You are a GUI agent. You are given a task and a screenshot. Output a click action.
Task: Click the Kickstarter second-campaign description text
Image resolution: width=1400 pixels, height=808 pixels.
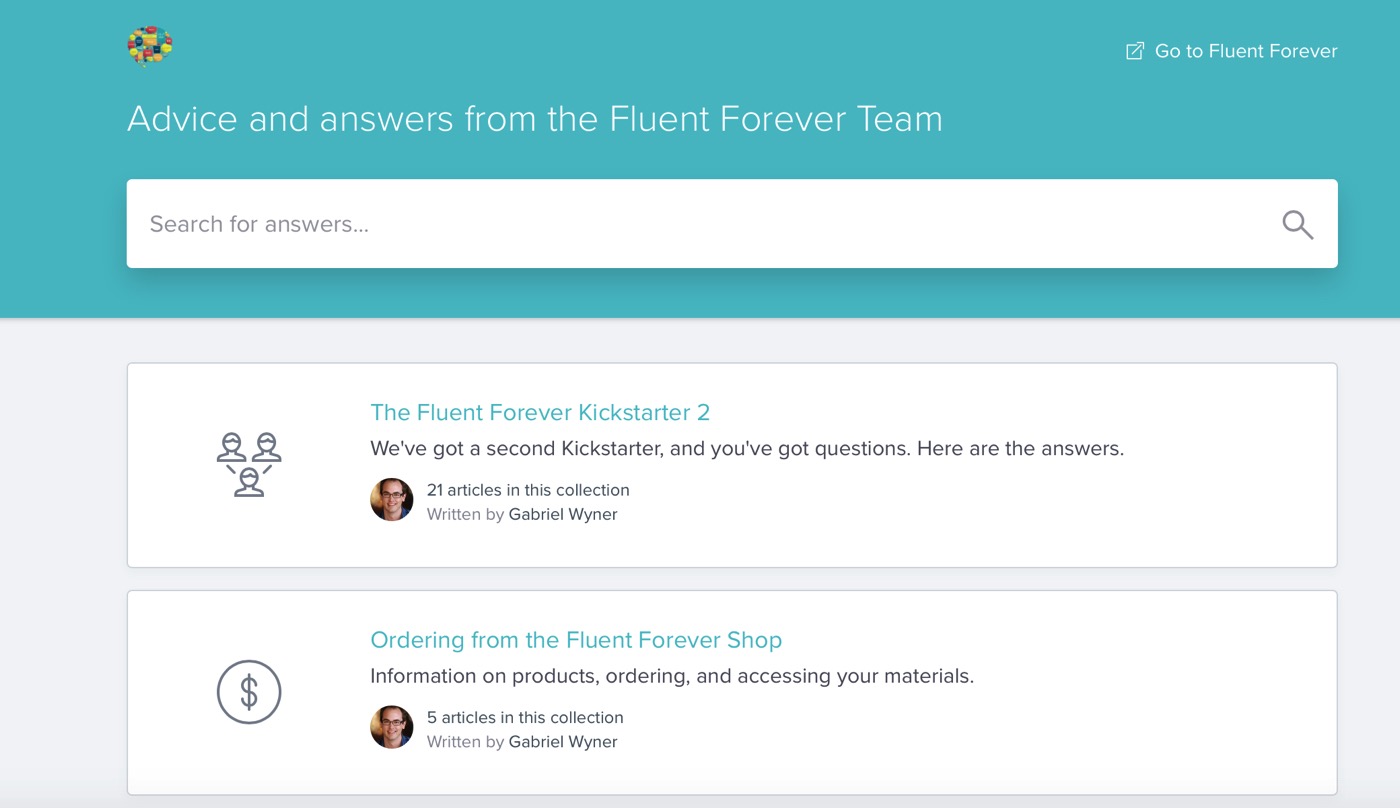pos(748,448)
